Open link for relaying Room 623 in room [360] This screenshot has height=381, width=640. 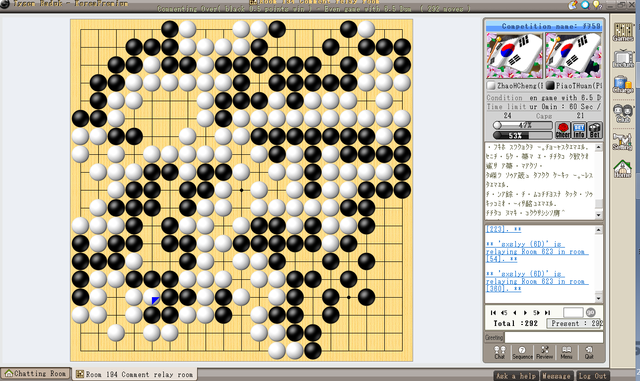pyautogui.click(x=536, y=281)
